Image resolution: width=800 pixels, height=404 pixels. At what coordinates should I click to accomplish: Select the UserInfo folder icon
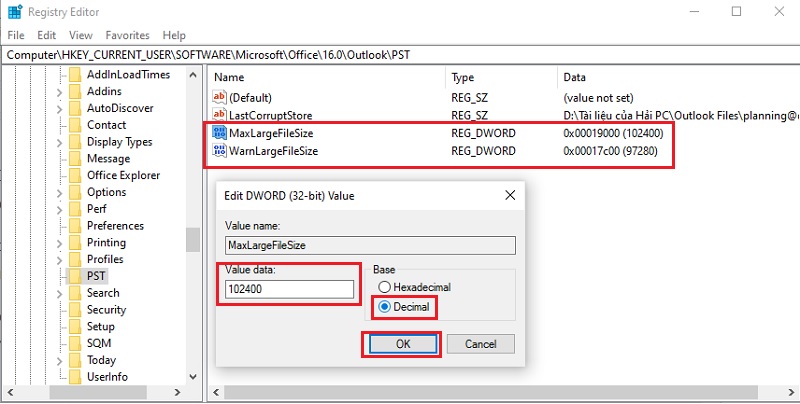click(73, 377)
